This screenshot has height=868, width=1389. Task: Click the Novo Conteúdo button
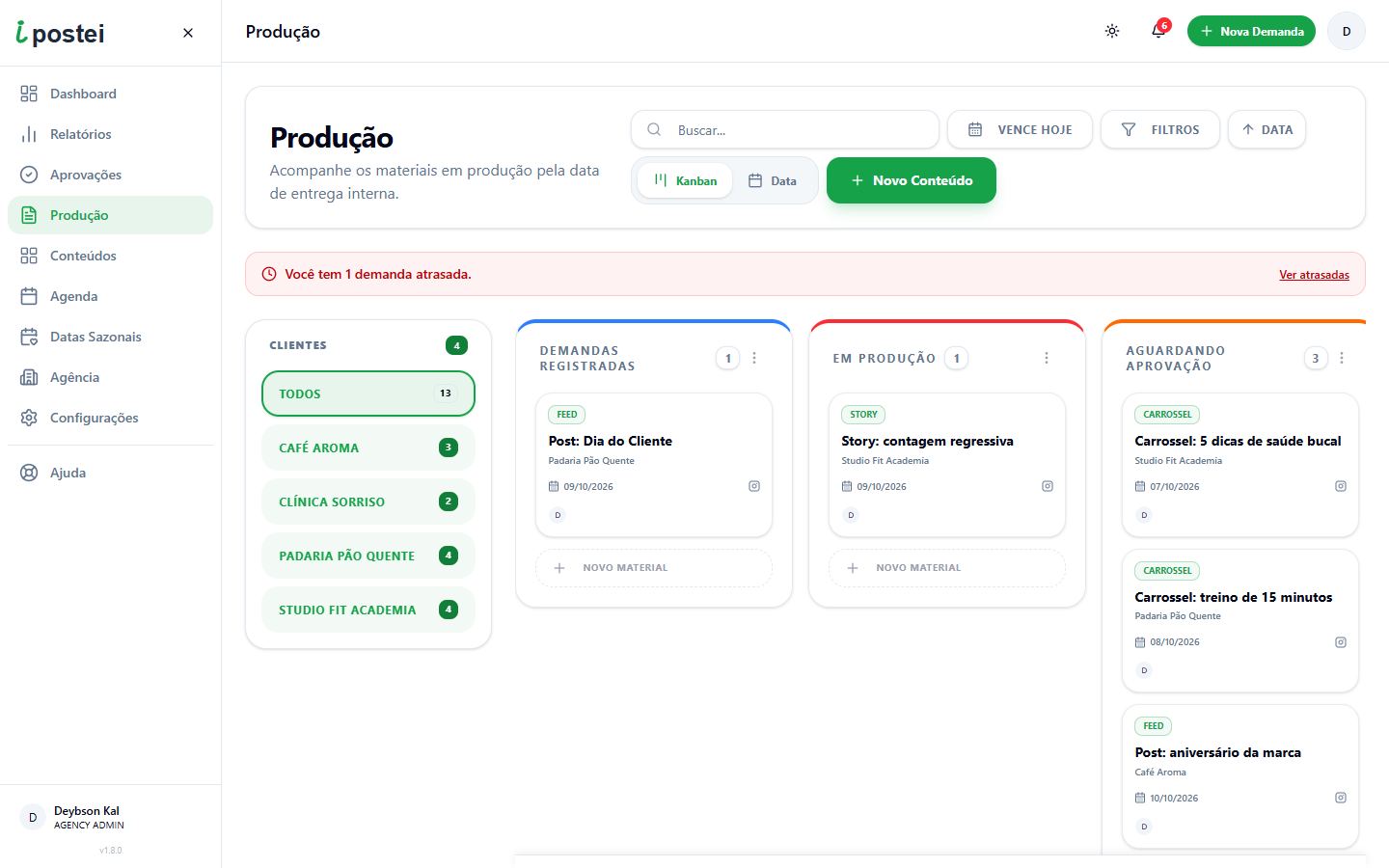pyautogui.click(x=911, y=180)
